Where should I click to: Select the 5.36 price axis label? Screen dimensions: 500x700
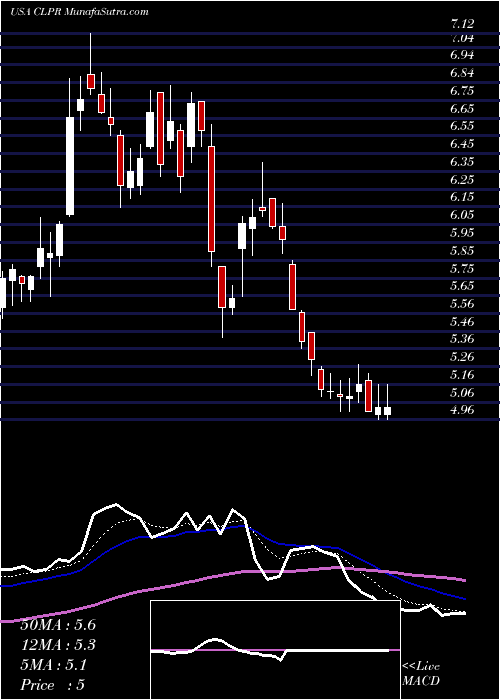[x=462, y=339]
